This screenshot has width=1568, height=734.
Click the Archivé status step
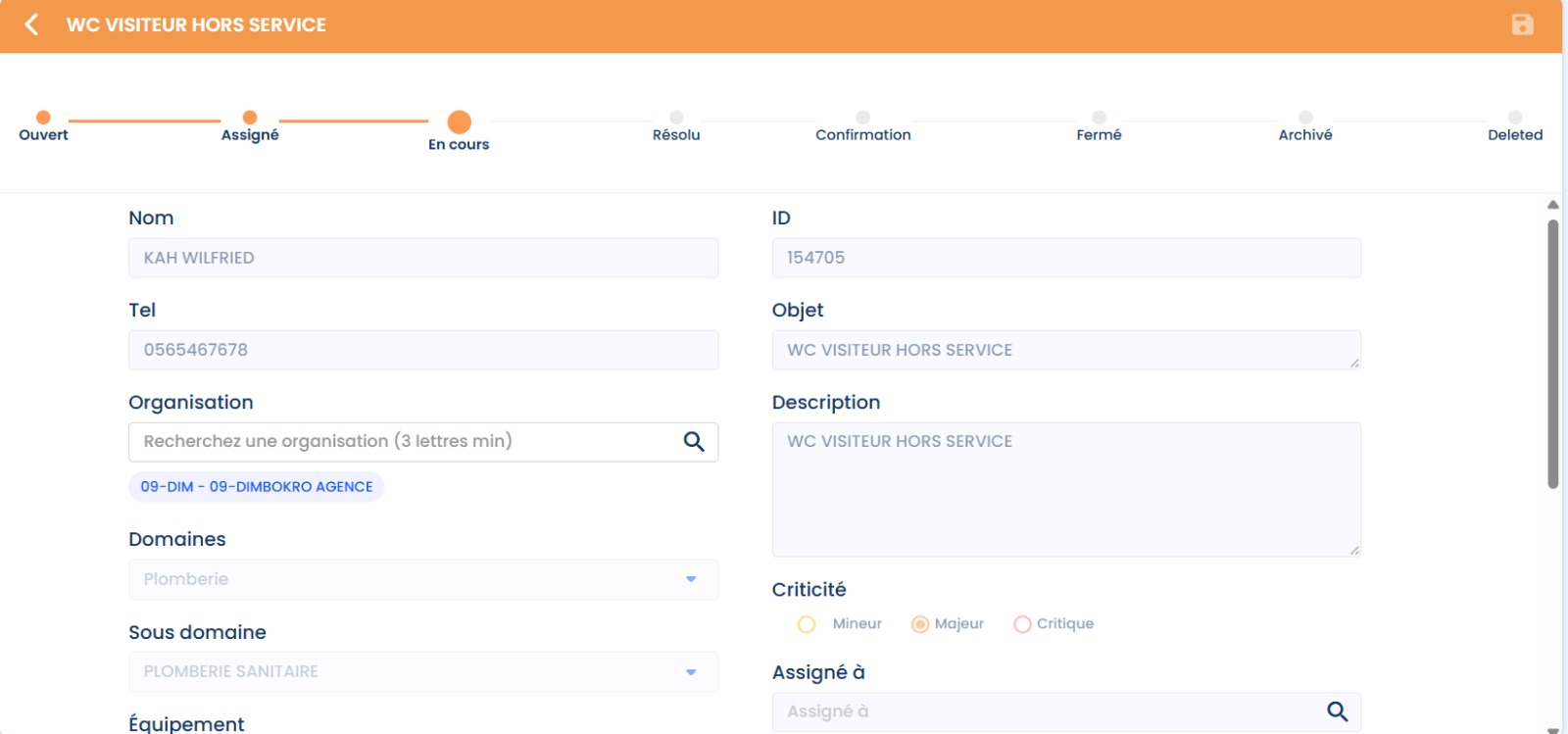point(1305,119)
